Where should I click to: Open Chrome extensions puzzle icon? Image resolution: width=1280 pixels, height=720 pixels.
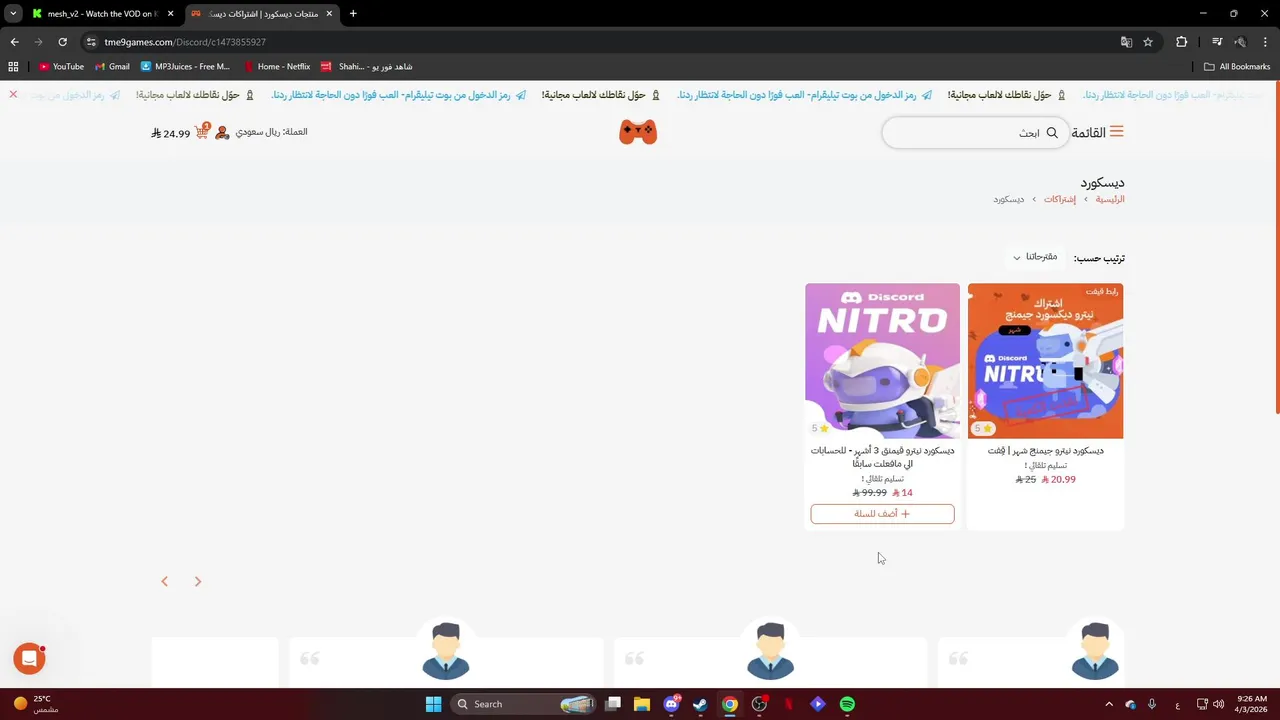click(1182, 42)
